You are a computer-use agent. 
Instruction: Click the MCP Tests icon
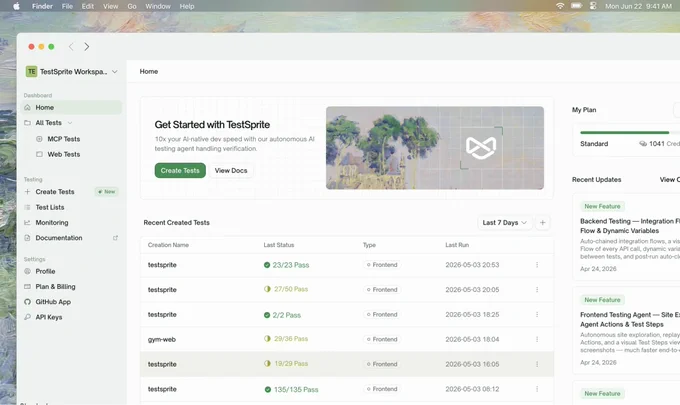click(x=39, y=139)
